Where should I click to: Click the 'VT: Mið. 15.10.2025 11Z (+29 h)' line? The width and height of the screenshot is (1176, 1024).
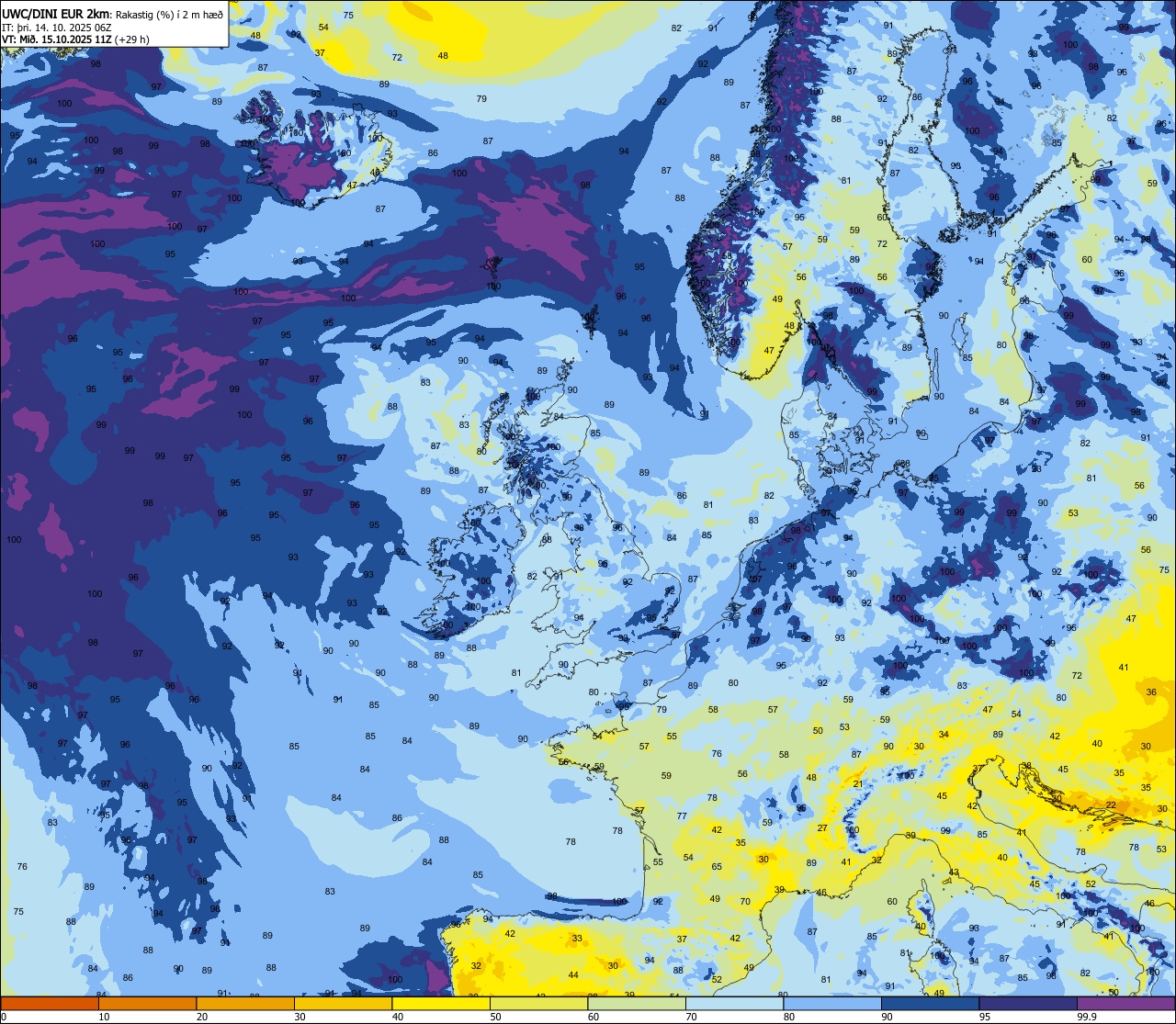76,39
